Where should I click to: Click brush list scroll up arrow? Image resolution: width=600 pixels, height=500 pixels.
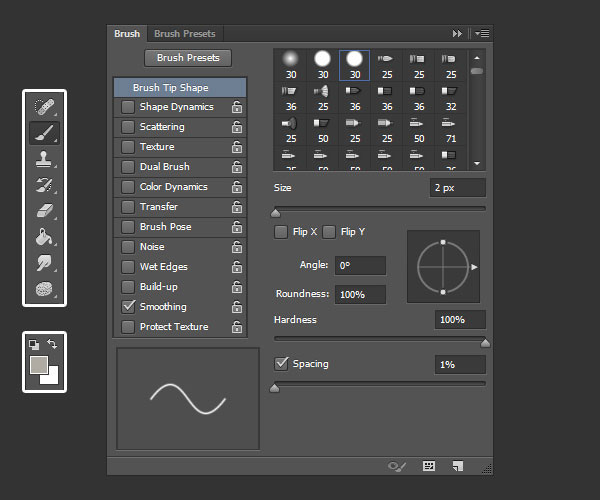click(x=477, y=58)
